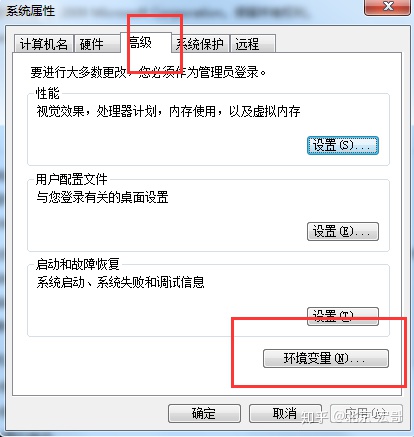Viewport: 414px width, 437px height.
Task: Click the 启动和故障恢复 group heading
Action: (77, 264)
